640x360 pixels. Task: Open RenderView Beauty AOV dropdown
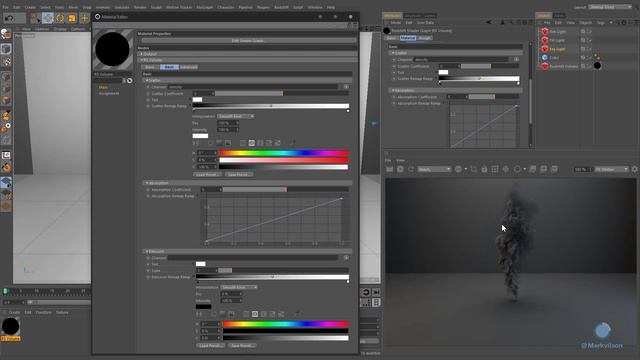click(434, 169)
